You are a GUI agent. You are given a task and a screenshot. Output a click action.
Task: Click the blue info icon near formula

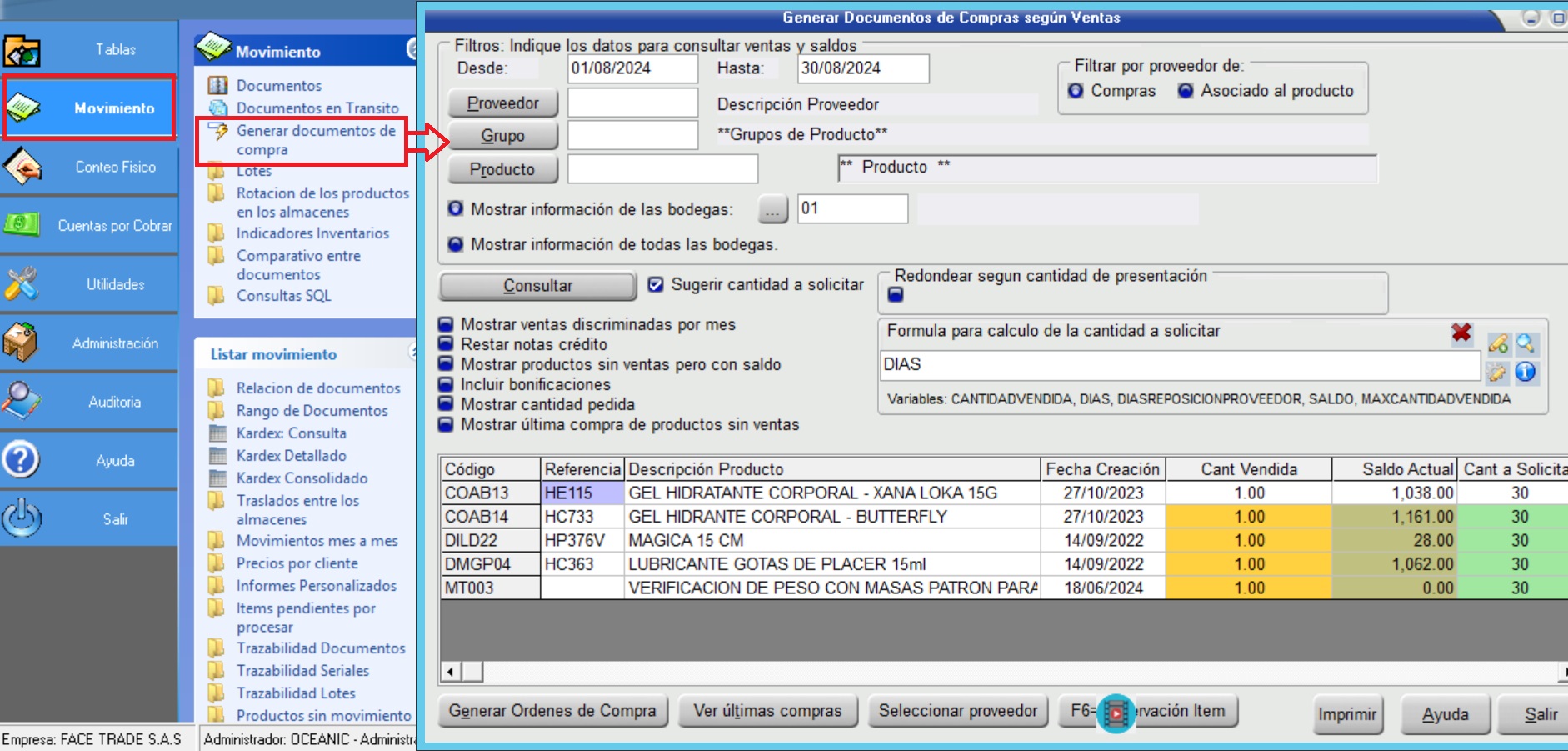[1526, 372]
